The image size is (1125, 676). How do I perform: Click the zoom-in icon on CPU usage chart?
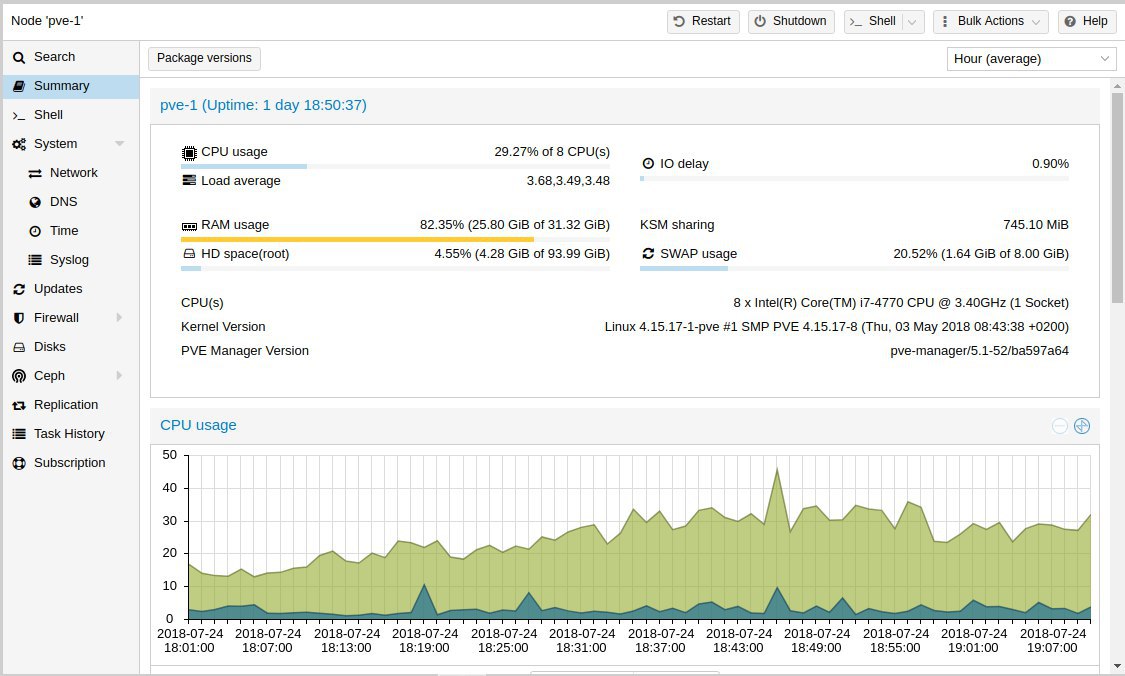pos(1082,426)
